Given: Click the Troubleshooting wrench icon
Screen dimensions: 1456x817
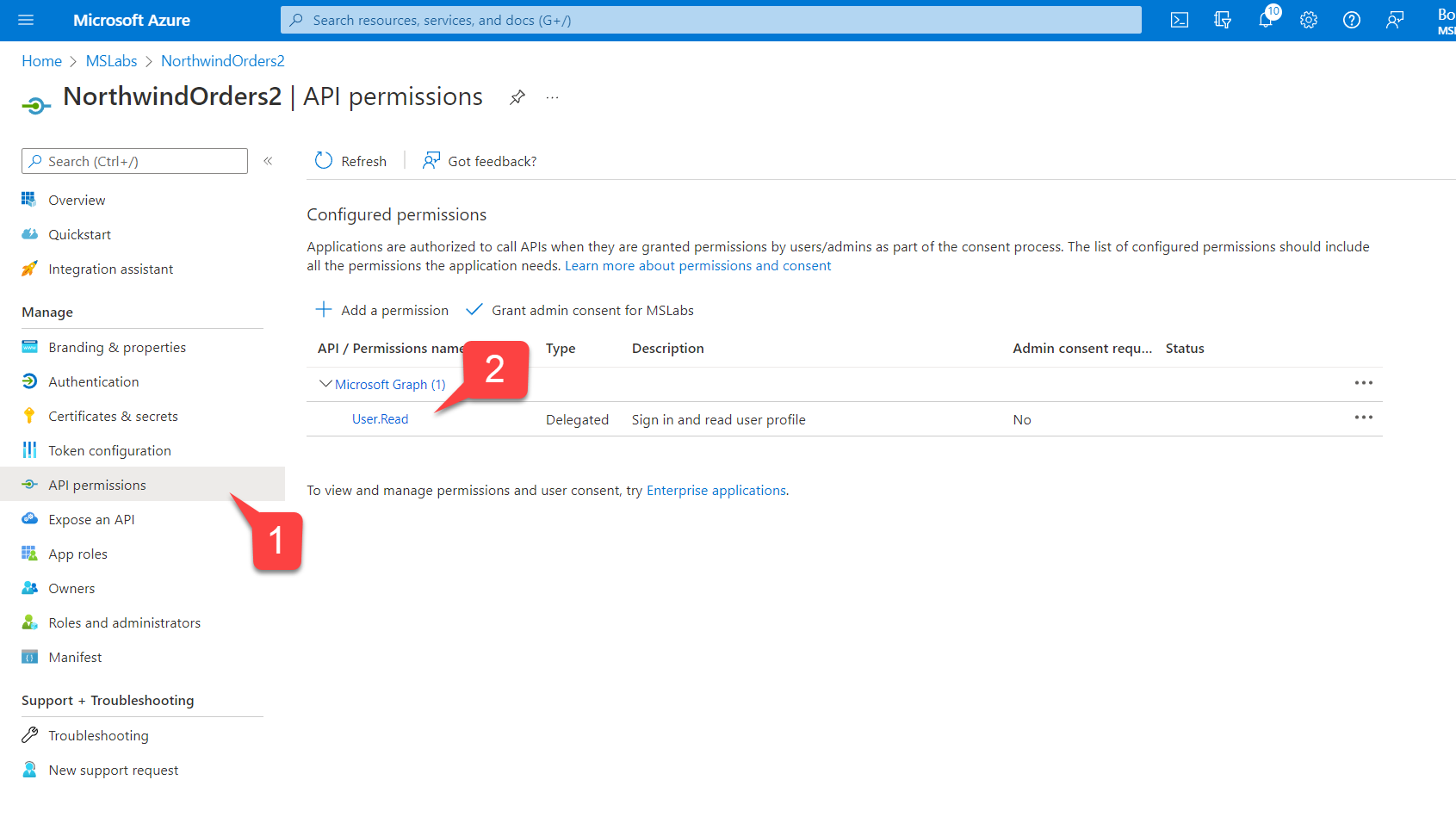Looking at the screenshot, I should 29,735.
